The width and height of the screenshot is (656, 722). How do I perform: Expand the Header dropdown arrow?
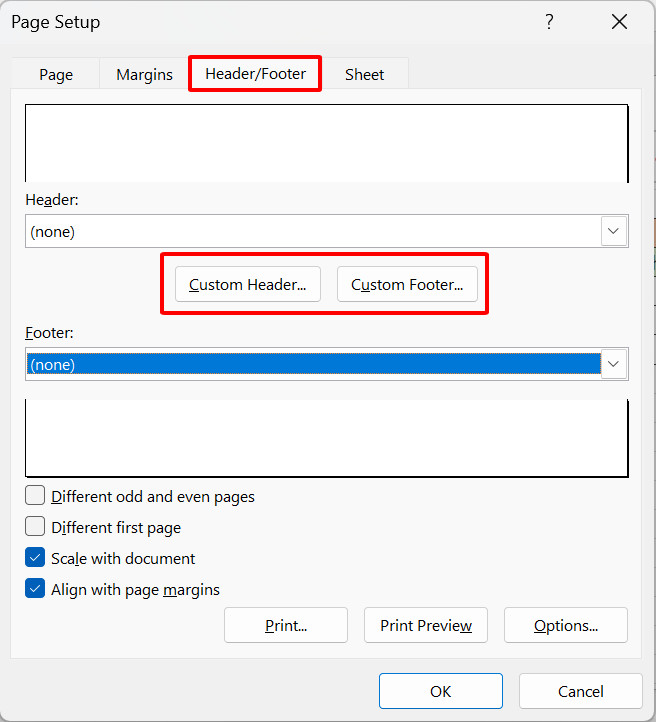coord(614,231)
